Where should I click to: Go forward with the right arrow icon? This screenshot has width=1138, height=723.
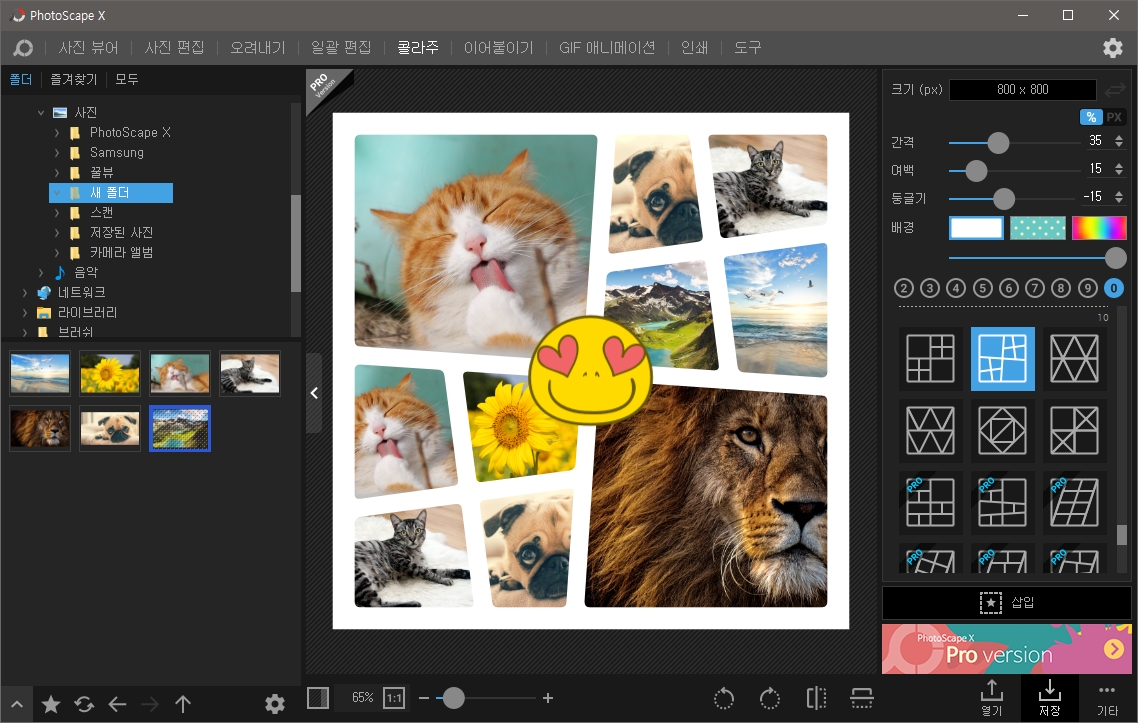[150, 704]
